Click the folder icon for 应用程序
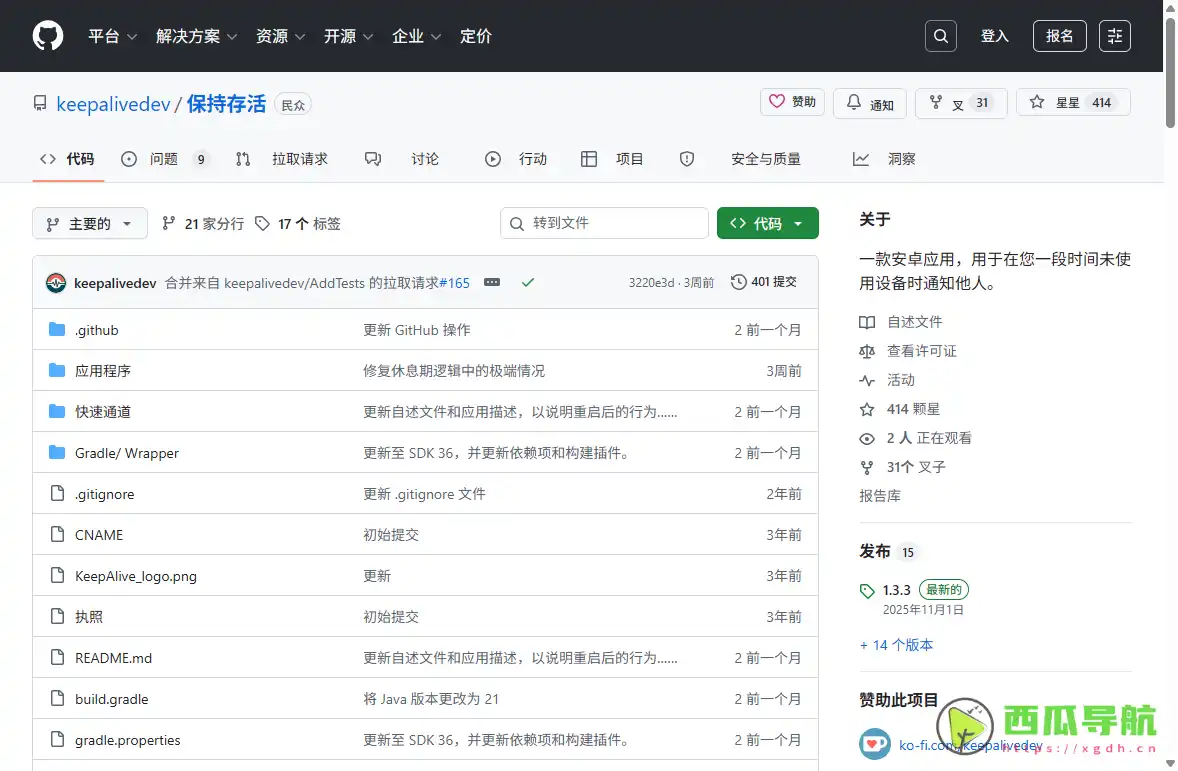This screenshot has height=771, width=1178. click(56, 370)
